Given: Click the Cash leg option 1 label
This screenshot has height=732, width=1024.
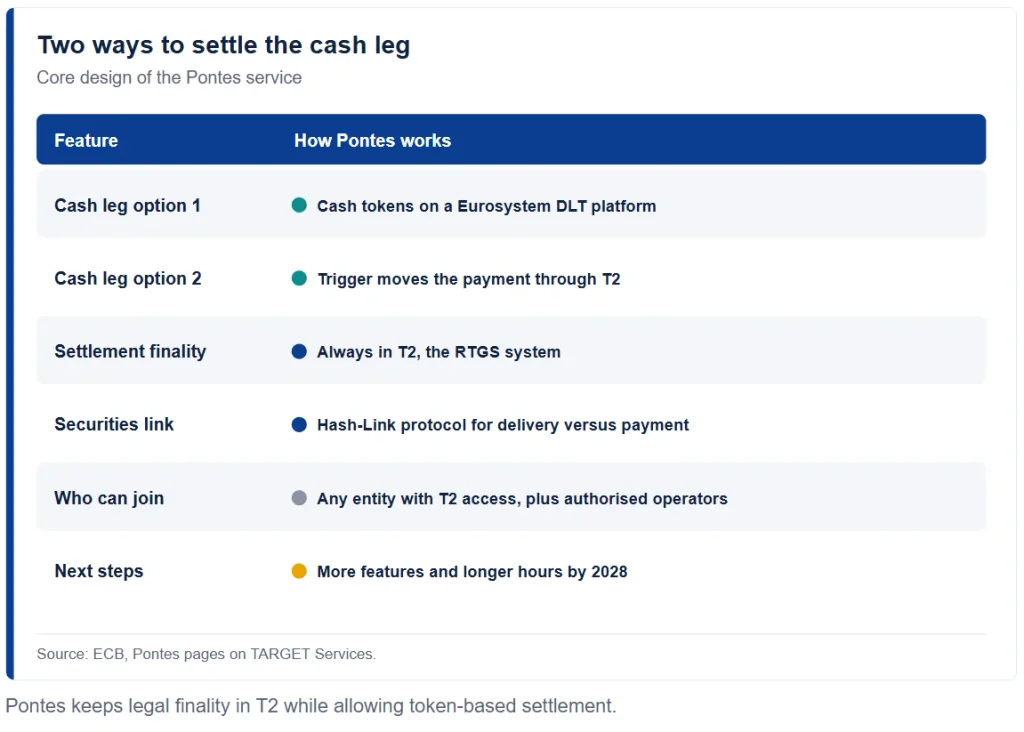Looking at the screenshot, I should click(x=127, y=206).
